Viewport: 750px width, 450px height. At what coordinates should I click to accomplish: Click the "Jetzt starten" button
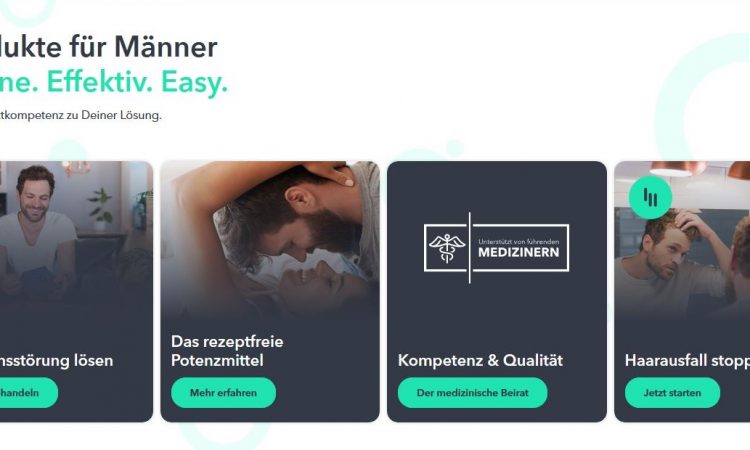[672, 393]
